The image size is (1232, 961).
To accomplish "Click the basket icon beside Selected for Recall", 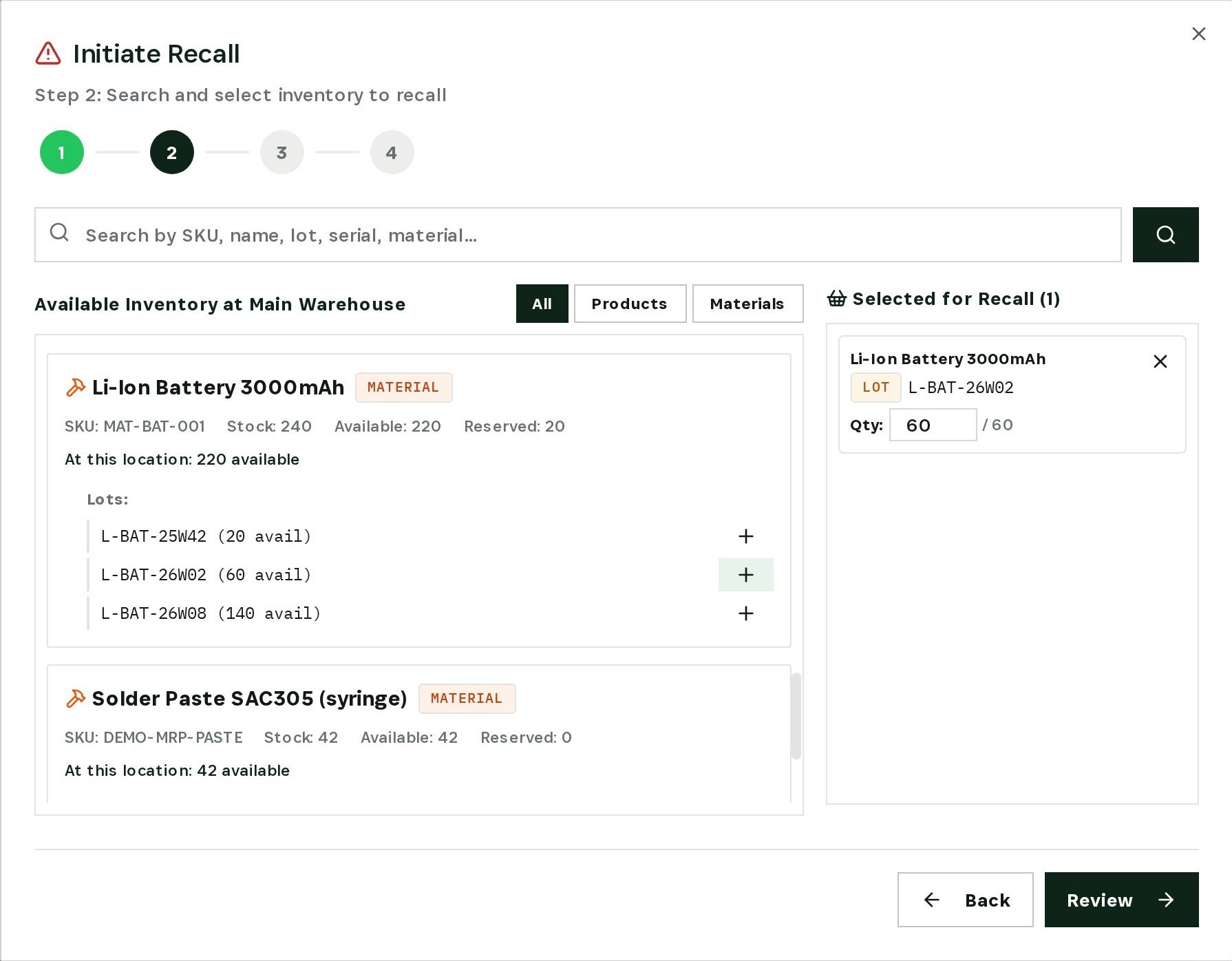I will (837, 299).
